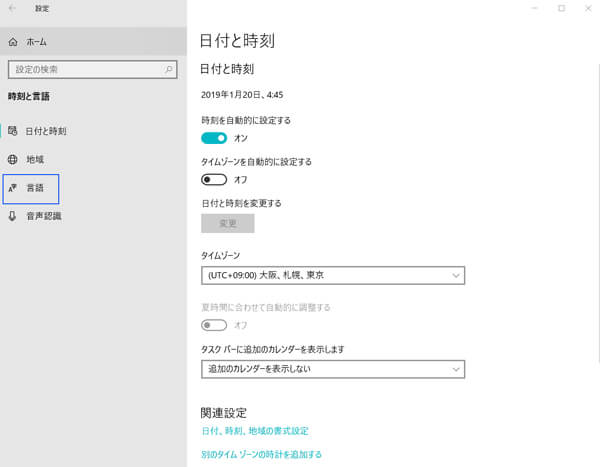This screenshot has width=600, height=467.
Task: Click the 言語 language icon
Action: click(x=13, y=188)
